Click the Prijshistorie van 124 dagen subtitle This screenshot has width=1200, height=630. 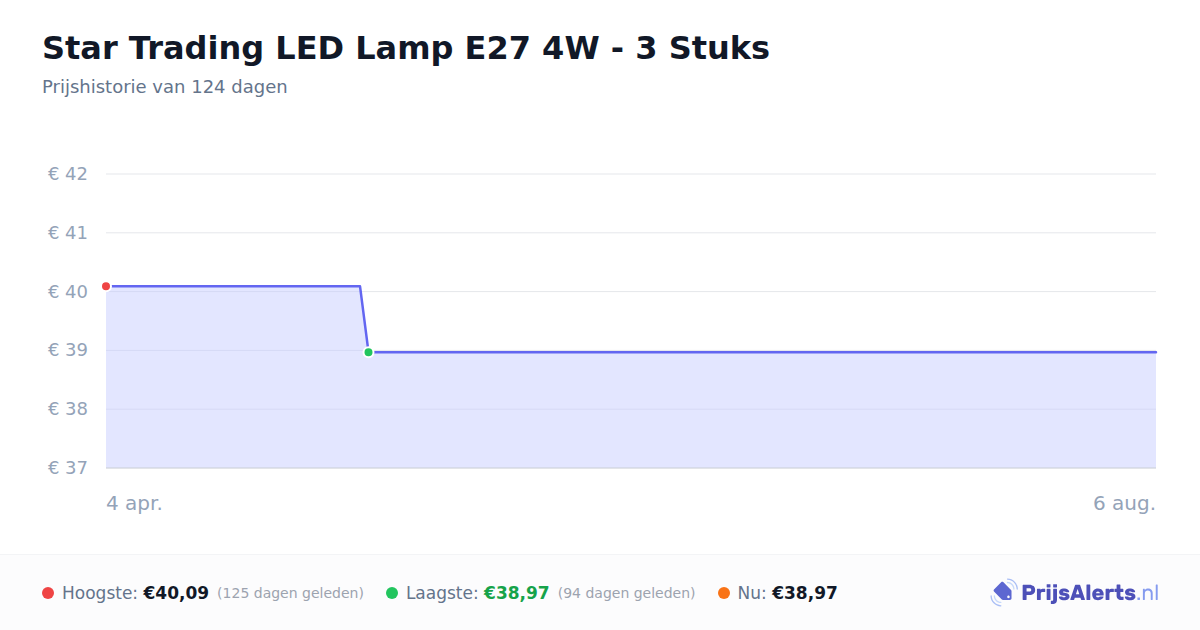[x=165, y=87]
